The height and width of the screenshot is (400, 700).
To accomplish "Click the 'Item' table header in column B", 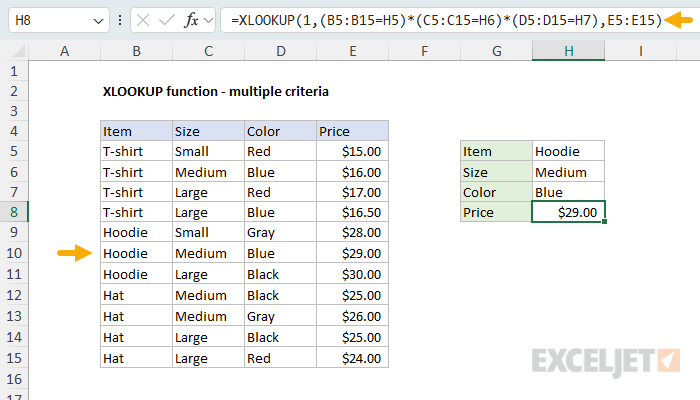I will point(137,131).
